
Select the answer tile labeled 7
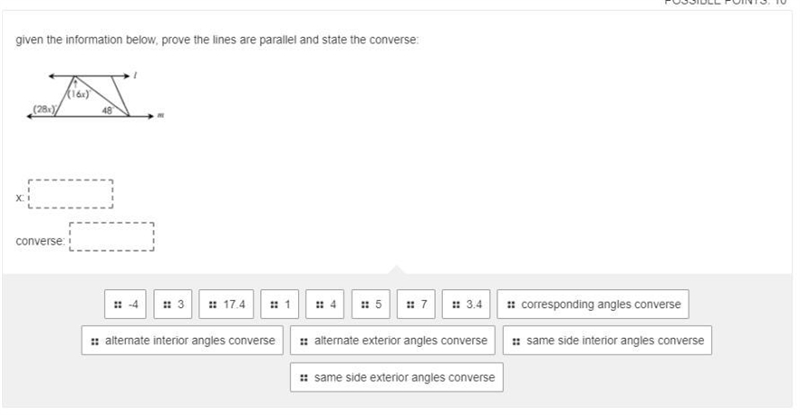tap(416, 304)
